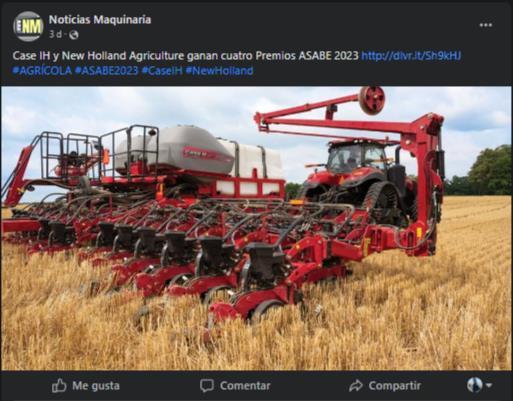Open the #AGRÍCOLA hashtag
513x401 pixels.
pyautogui.click(x=42, y=71)
